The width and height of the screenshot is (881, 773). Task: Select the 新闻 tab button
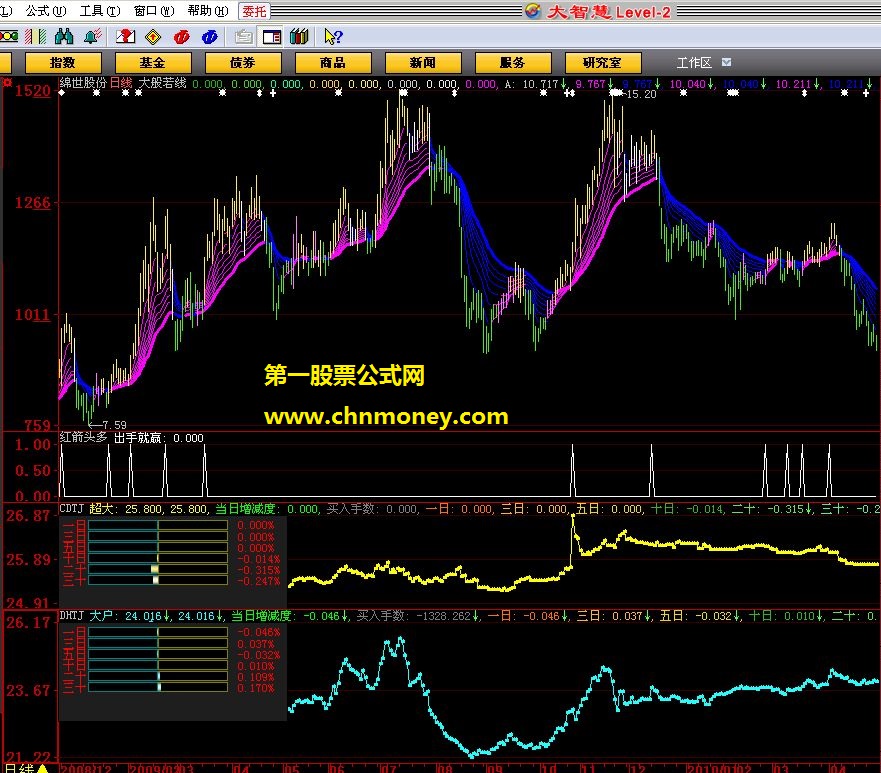coord(423,62)
